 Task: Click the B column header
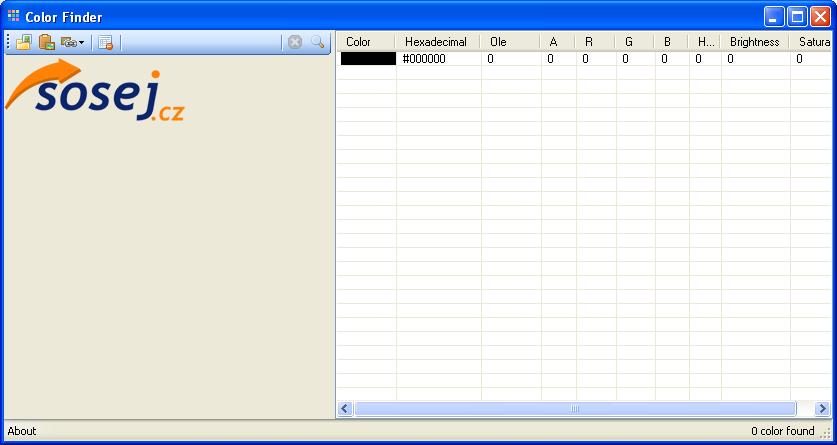point(671,42)
